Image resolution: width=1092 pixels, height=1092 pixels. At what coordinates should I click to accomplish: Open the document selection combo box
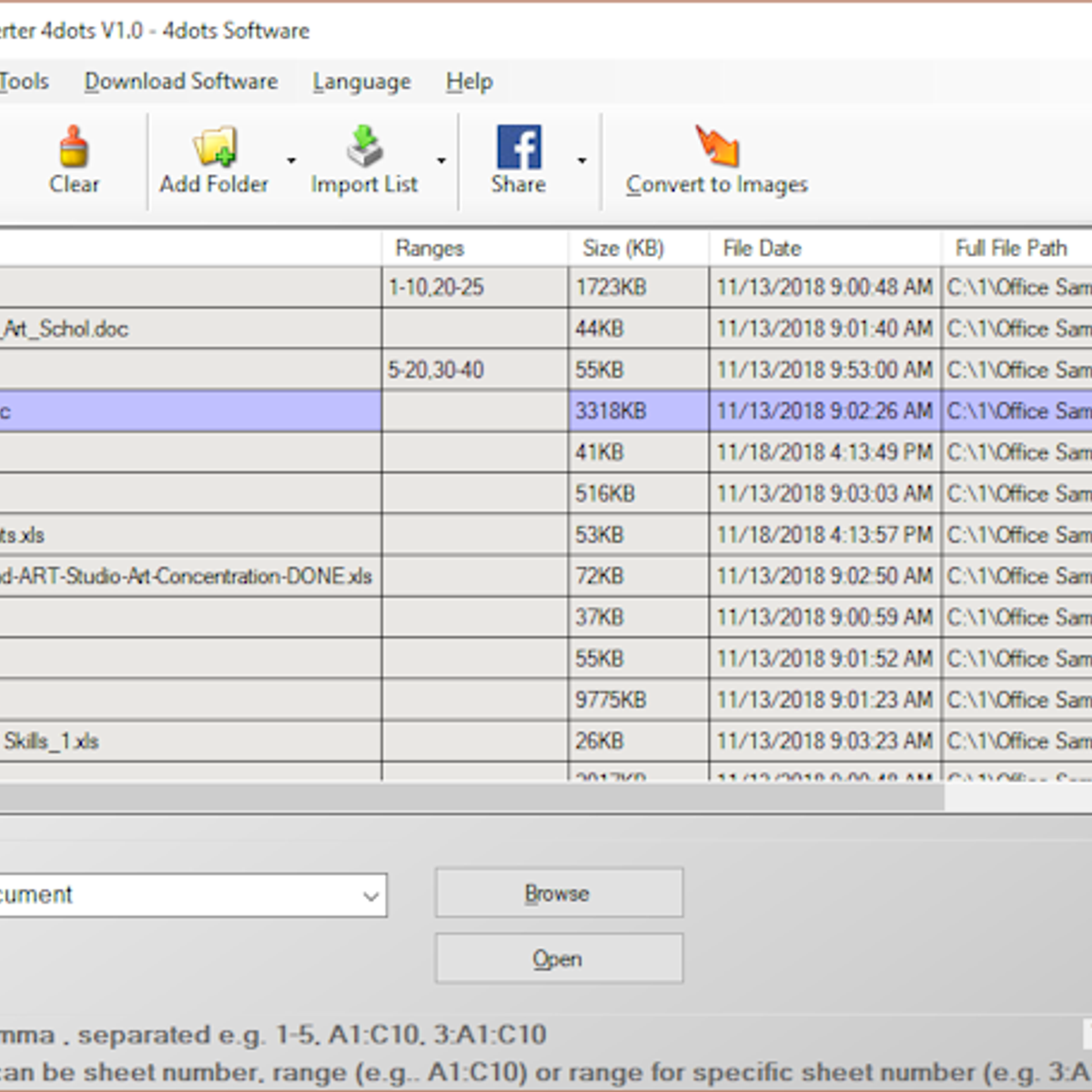tap(373, 895)
